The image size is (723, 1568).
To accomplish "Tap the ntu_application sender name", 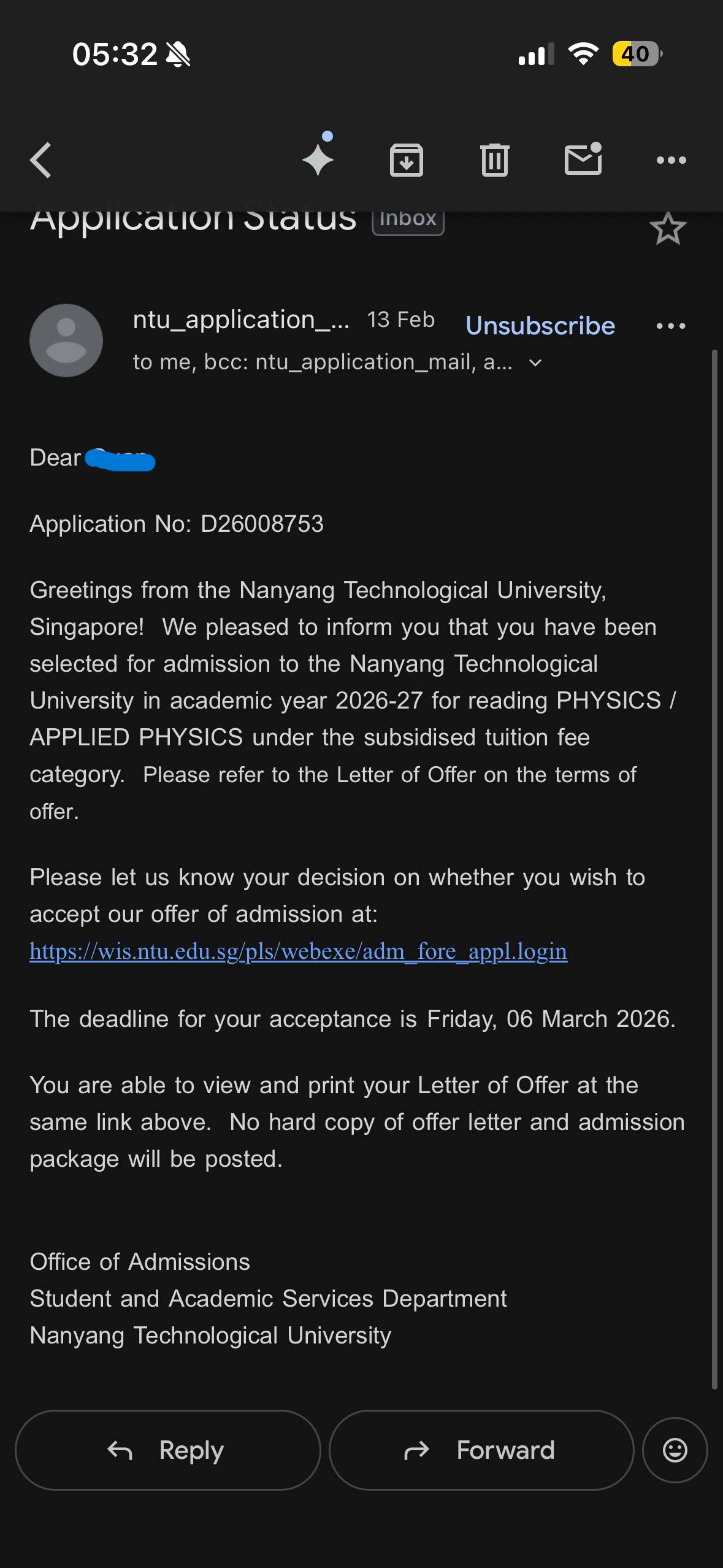I will (x=241, y=320).
